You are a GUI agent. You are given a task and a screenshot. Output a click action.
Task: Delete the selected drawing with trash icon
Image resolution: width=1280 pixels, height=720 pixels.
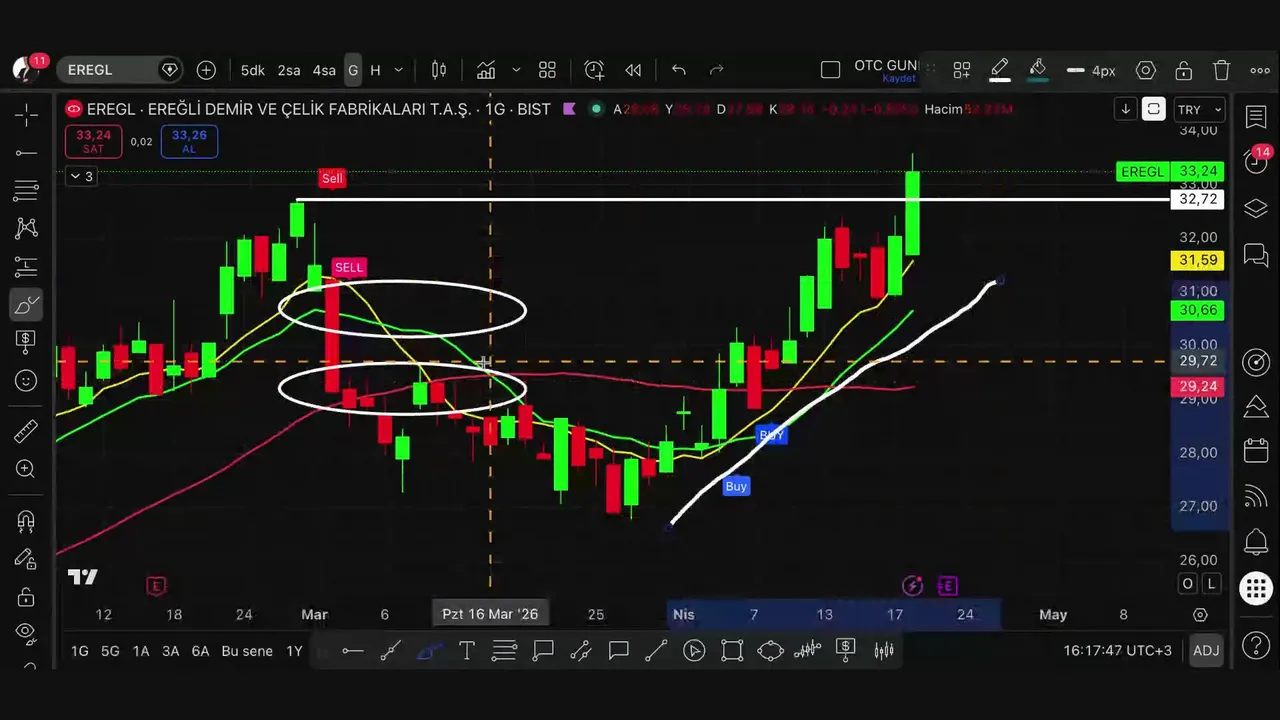click(1222, 70)
